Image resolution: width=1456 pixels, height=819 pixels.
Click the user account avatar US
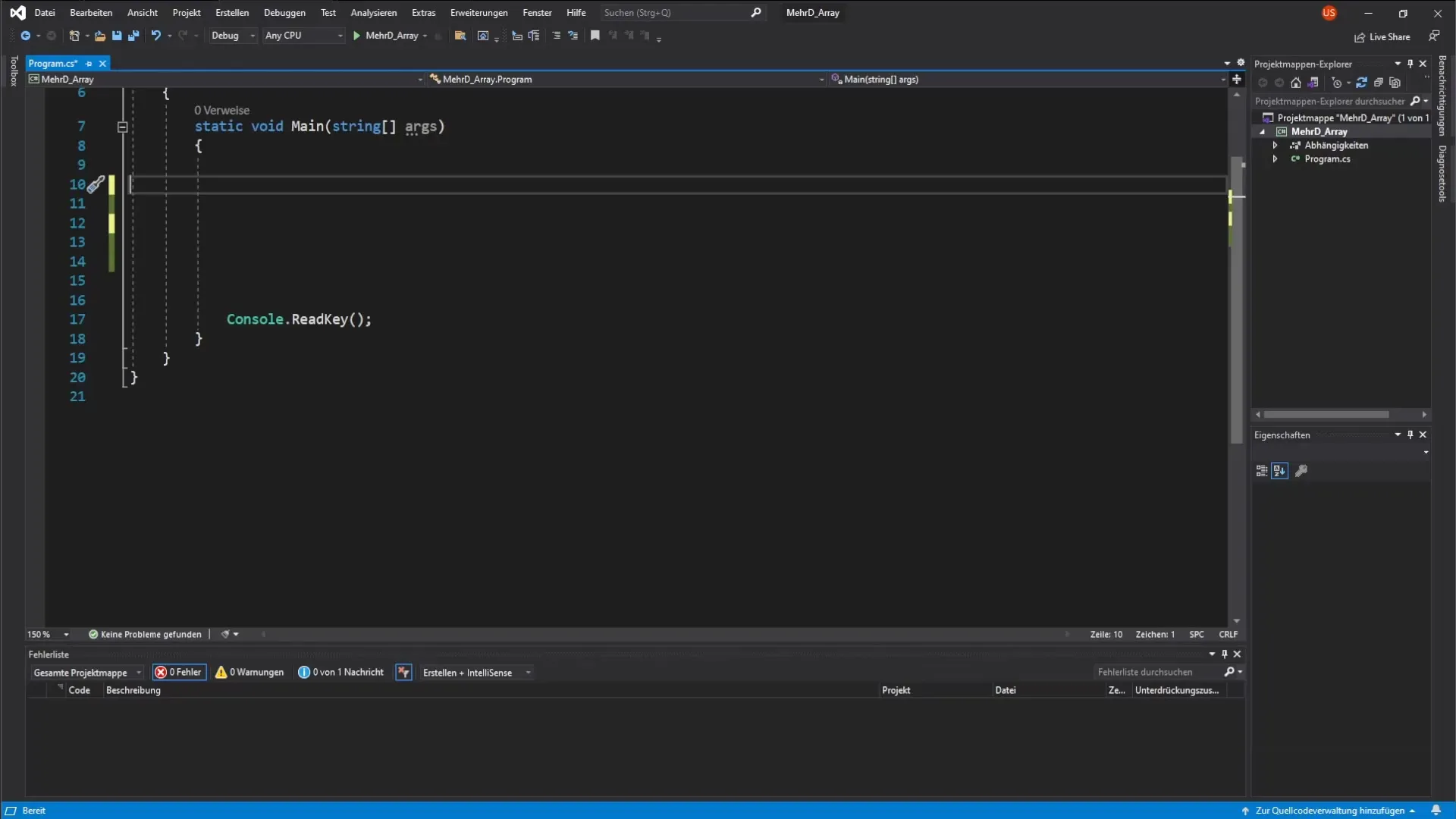[1329, 13]
